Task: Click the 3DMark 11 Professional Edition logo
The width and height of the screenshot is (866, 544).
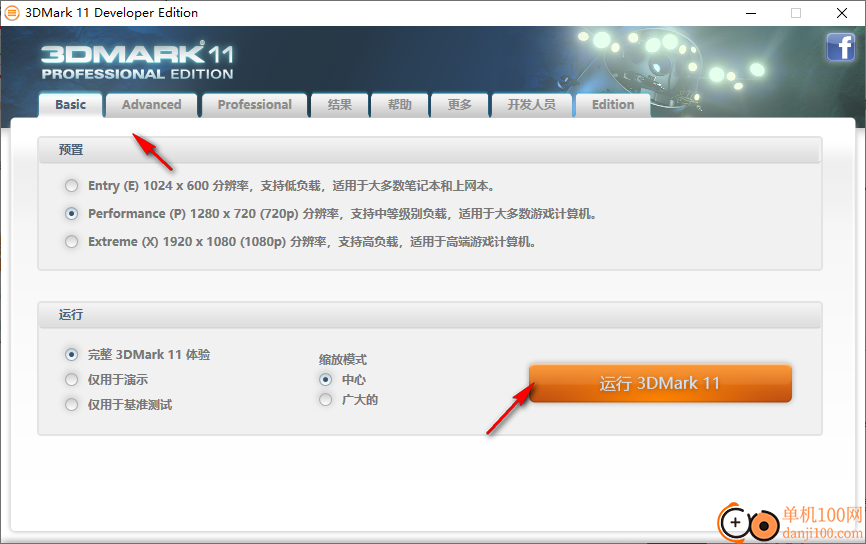Action: (138, 61)
